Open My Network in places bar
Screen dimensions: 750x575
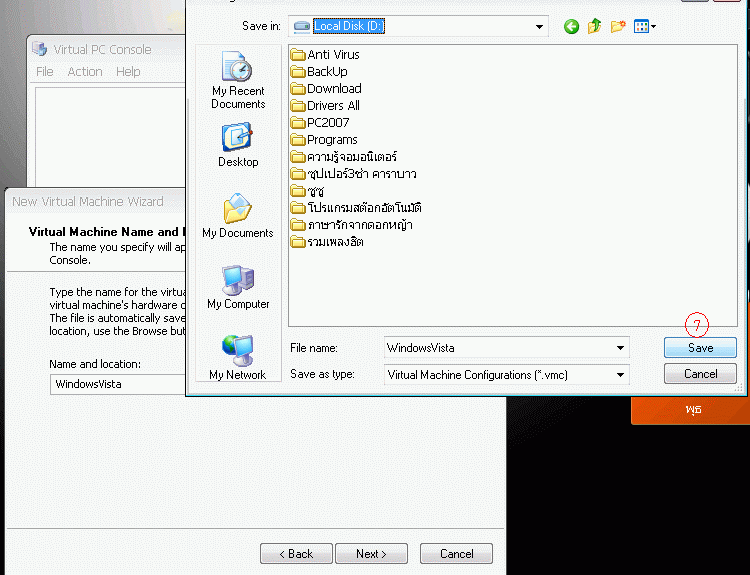(x=238, y=358)
